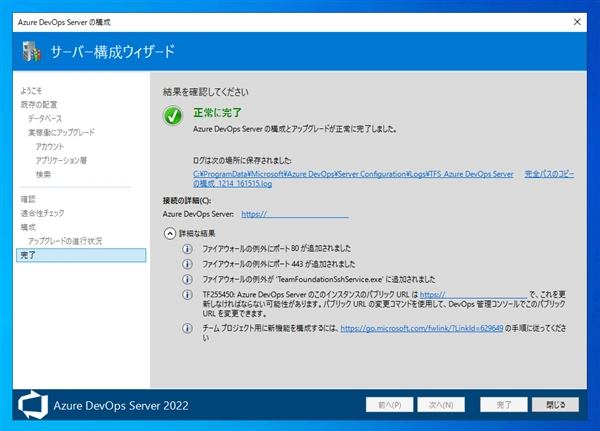Viewport: 600px width, 431px height.
Task: Click the 閉じる button
Action: 555,405
